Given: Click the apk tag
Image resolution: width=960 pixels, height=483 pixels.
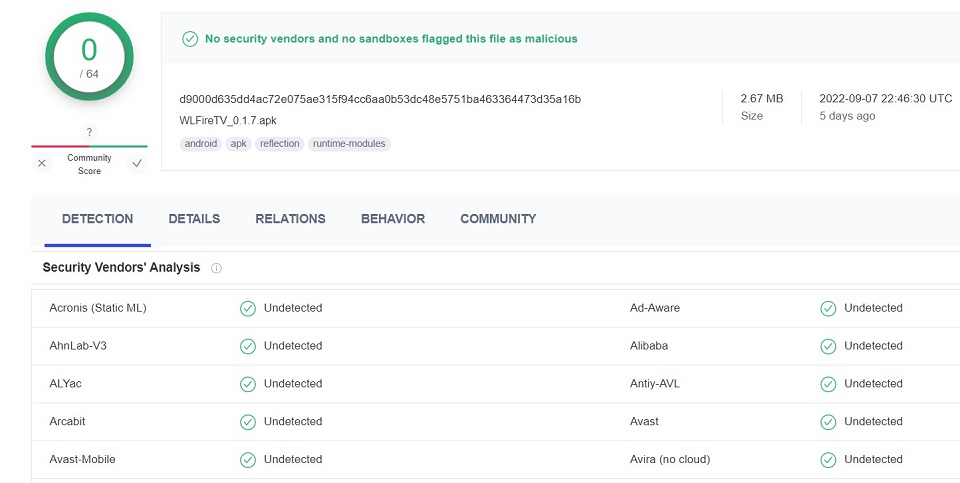Looking at the screenshot, I should [x=238, y=144].
